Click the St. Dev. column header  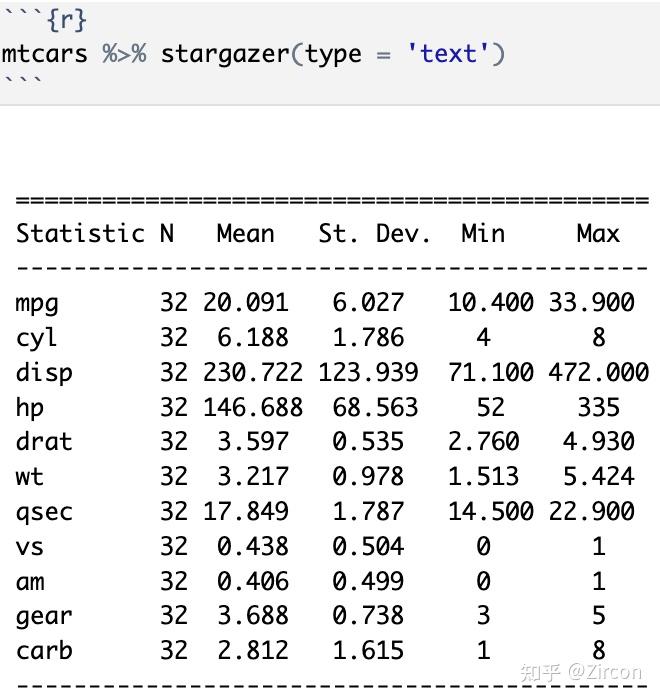(x=374, y=234)
